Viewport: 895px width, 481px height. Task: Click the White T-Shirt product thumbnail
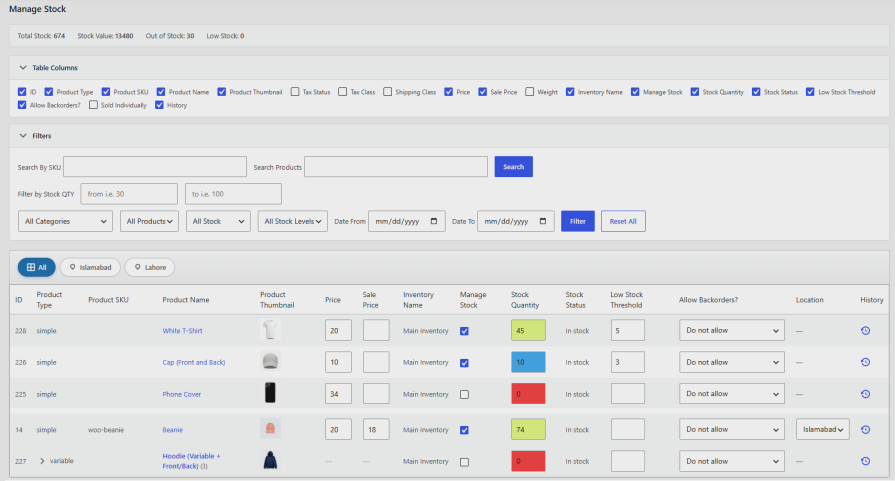[270, 330]
